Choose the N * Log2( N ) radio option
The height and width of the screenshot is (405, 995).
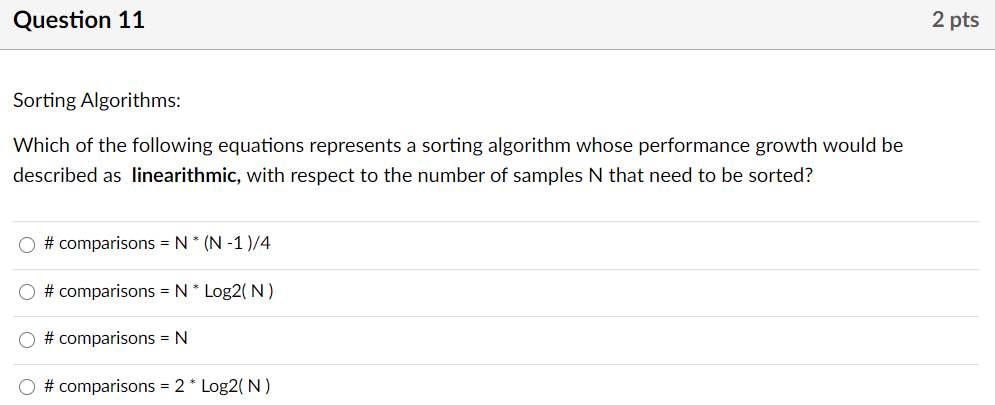tap(27, 293)
